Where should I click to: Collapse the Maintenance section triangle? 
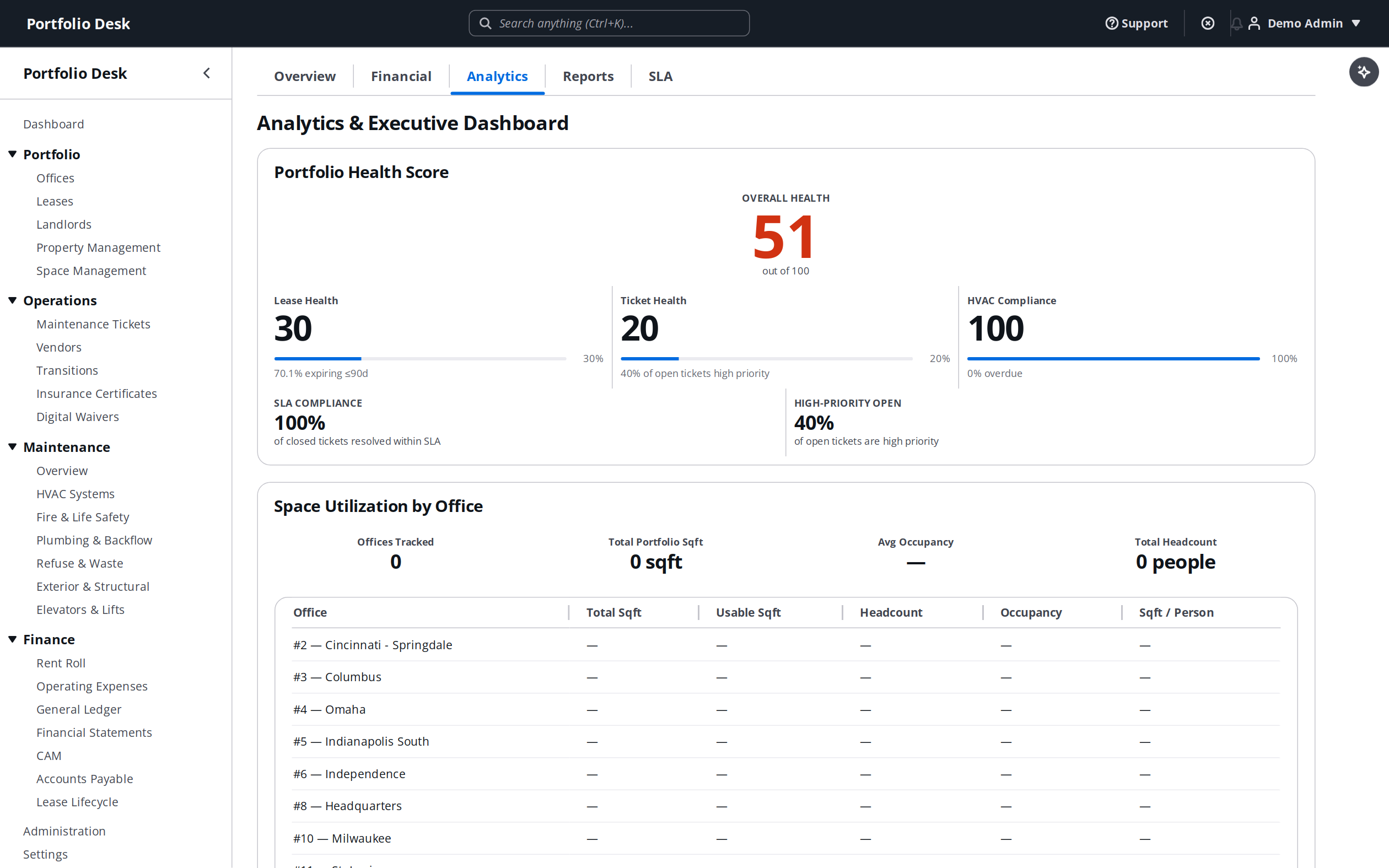point(12,446)
